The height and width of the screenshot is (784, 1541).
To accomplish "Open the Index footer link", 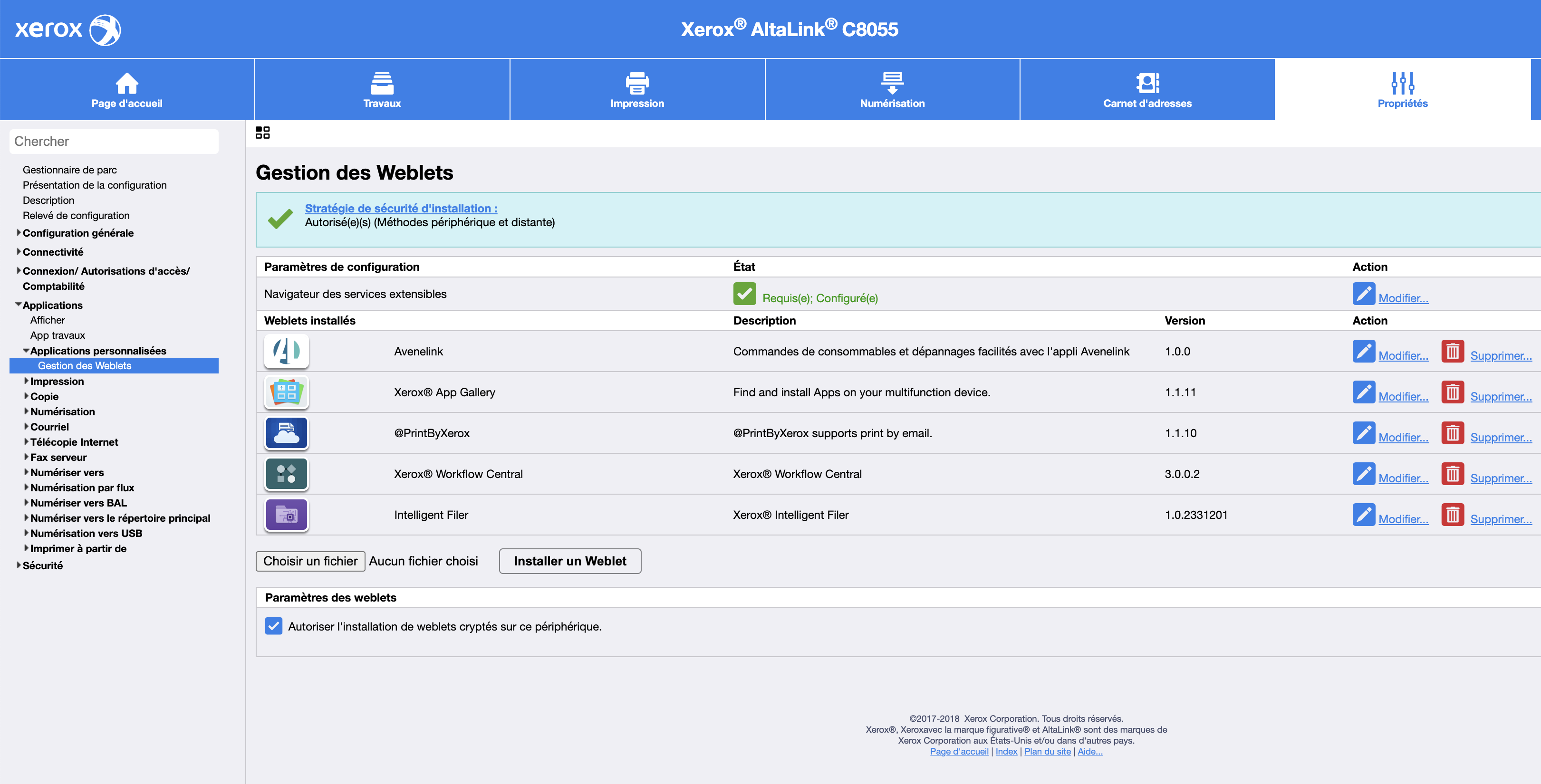I will pyautogui.click(x=1006, y=751).
